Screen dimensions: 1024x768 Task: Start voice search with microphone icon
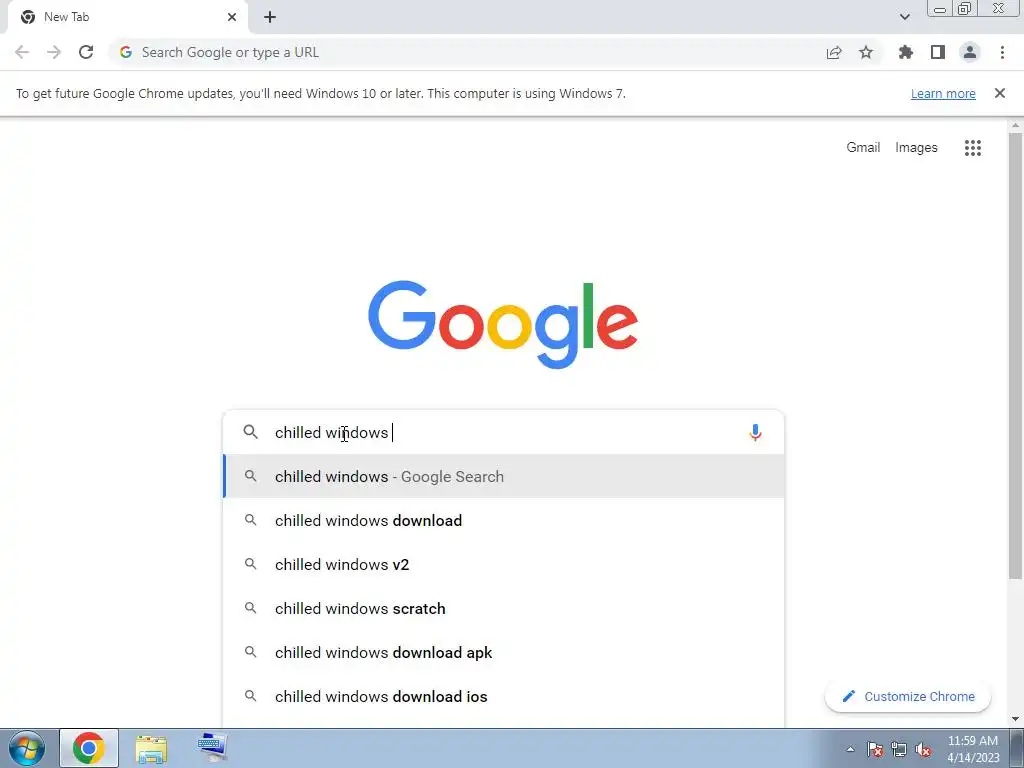pyautogui.click(x=755, y=432)
